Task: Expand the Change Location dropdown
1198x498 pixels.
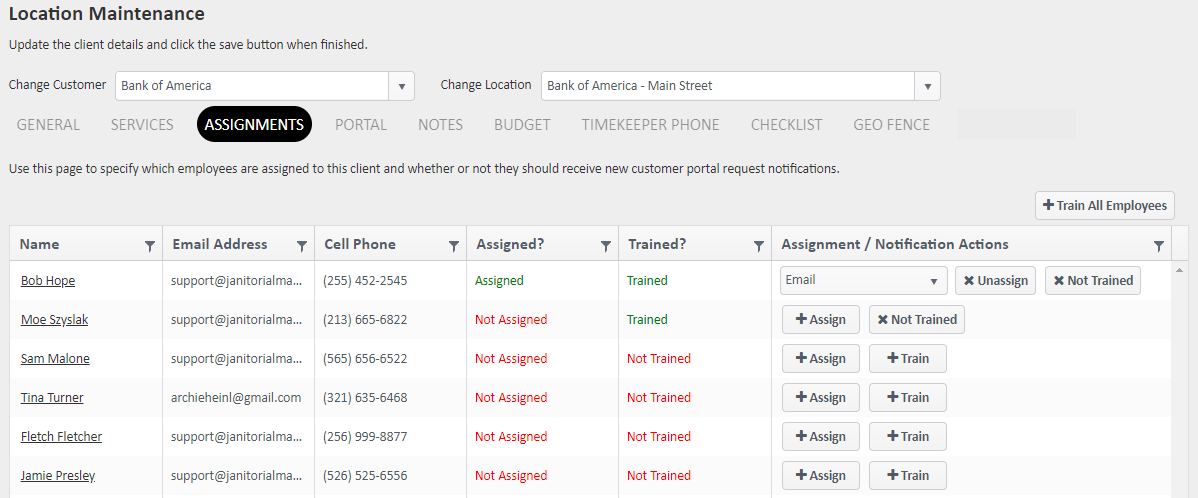Action: (x=927, y=86)
